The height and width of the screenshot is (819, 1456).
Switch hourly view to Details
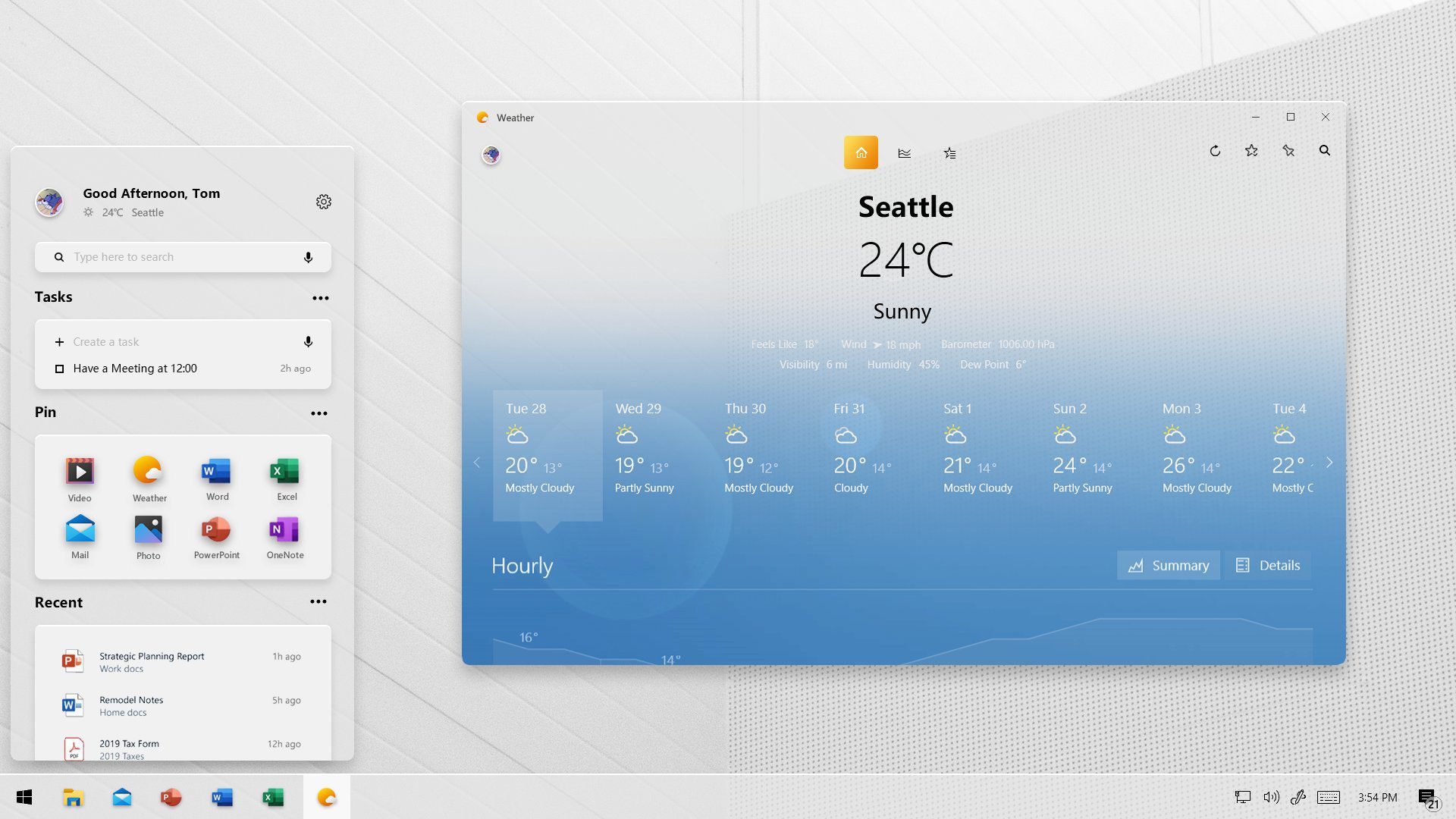coord(1268,565)
